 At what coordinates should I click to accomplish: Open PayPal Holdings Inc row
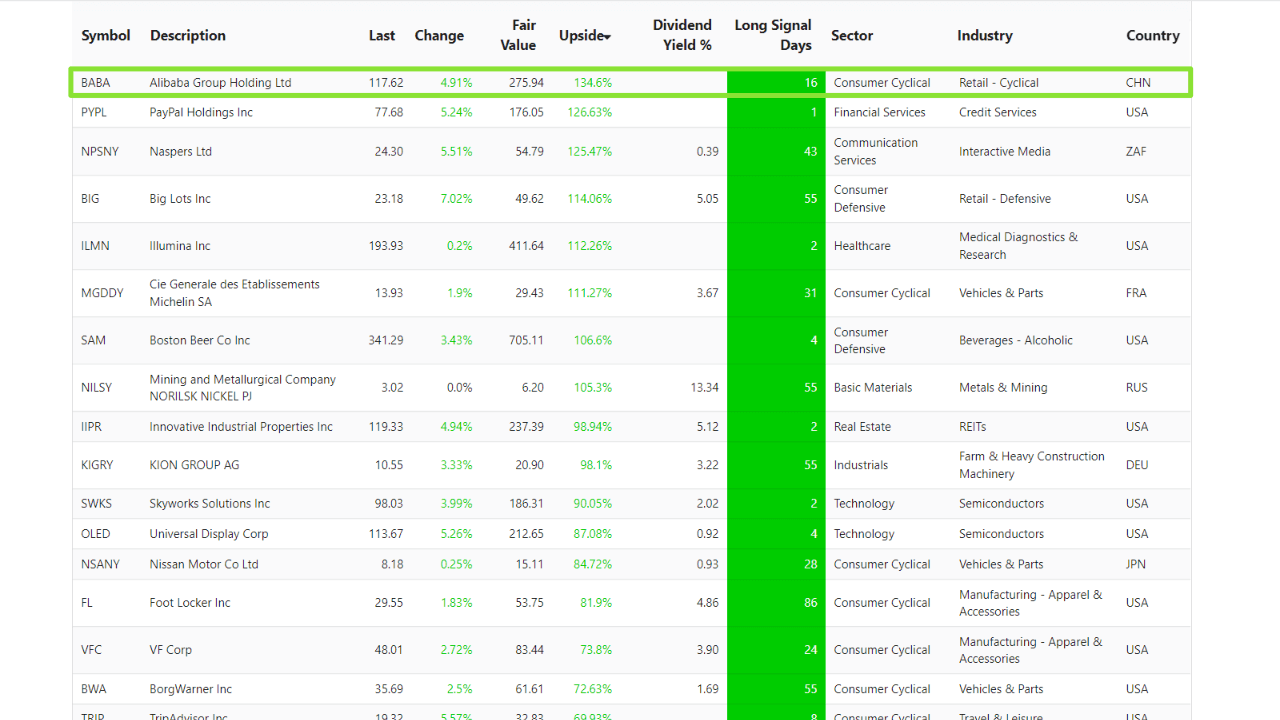pyautogui.click(x=201, y=113)
